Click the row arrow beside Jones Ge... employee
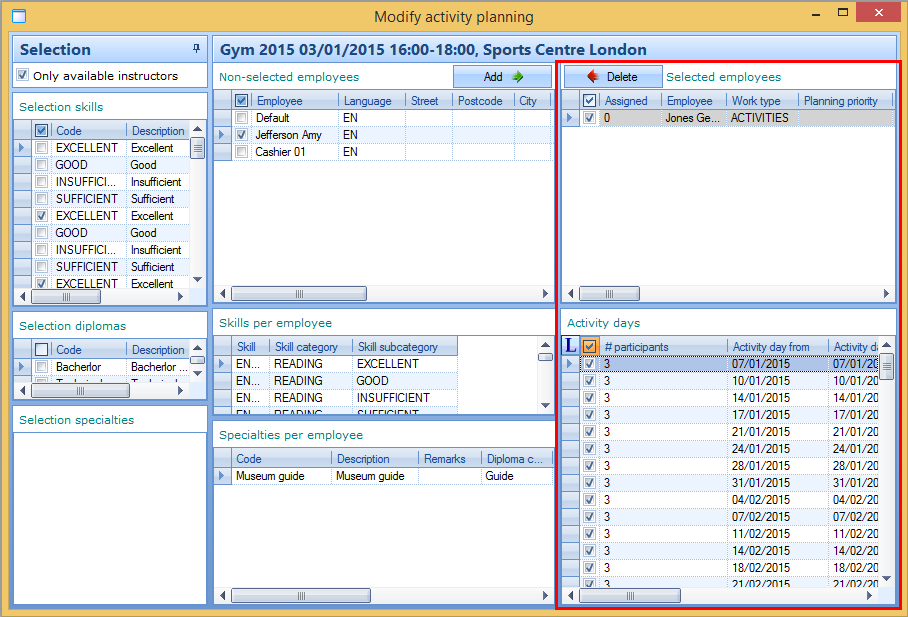 coord(570,118)
